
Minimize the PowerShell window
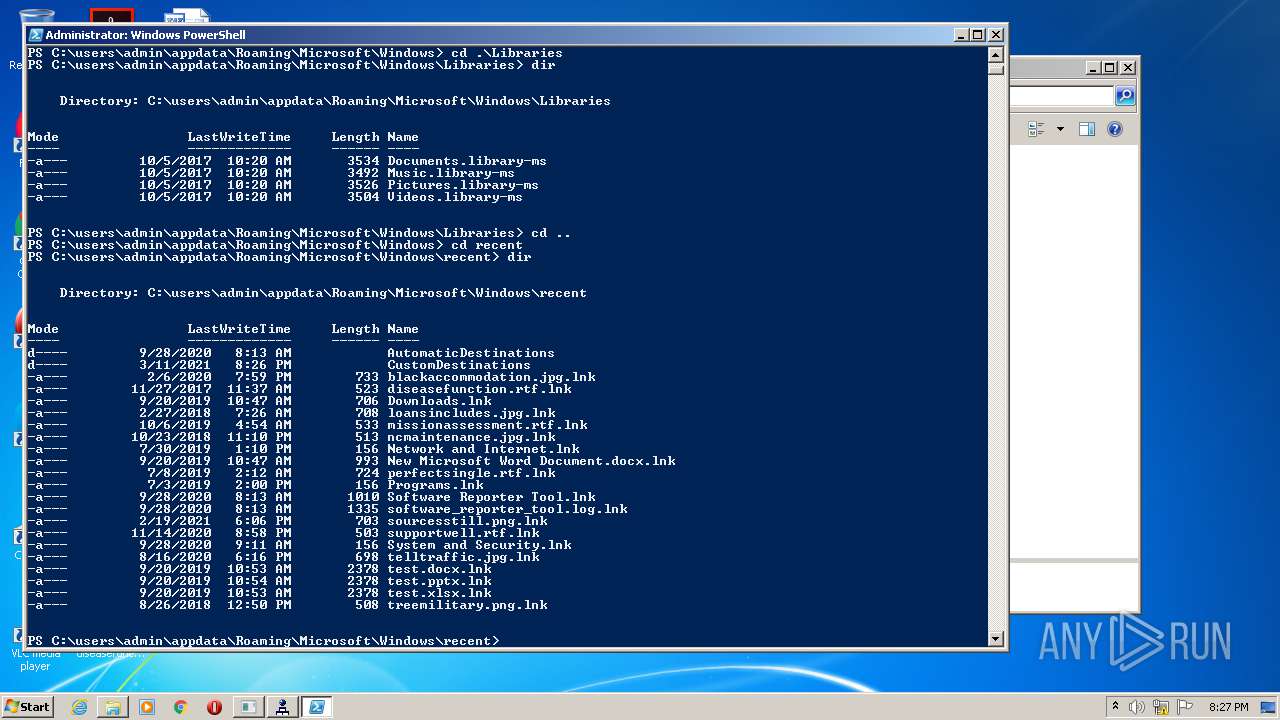(x=960, y=35)
